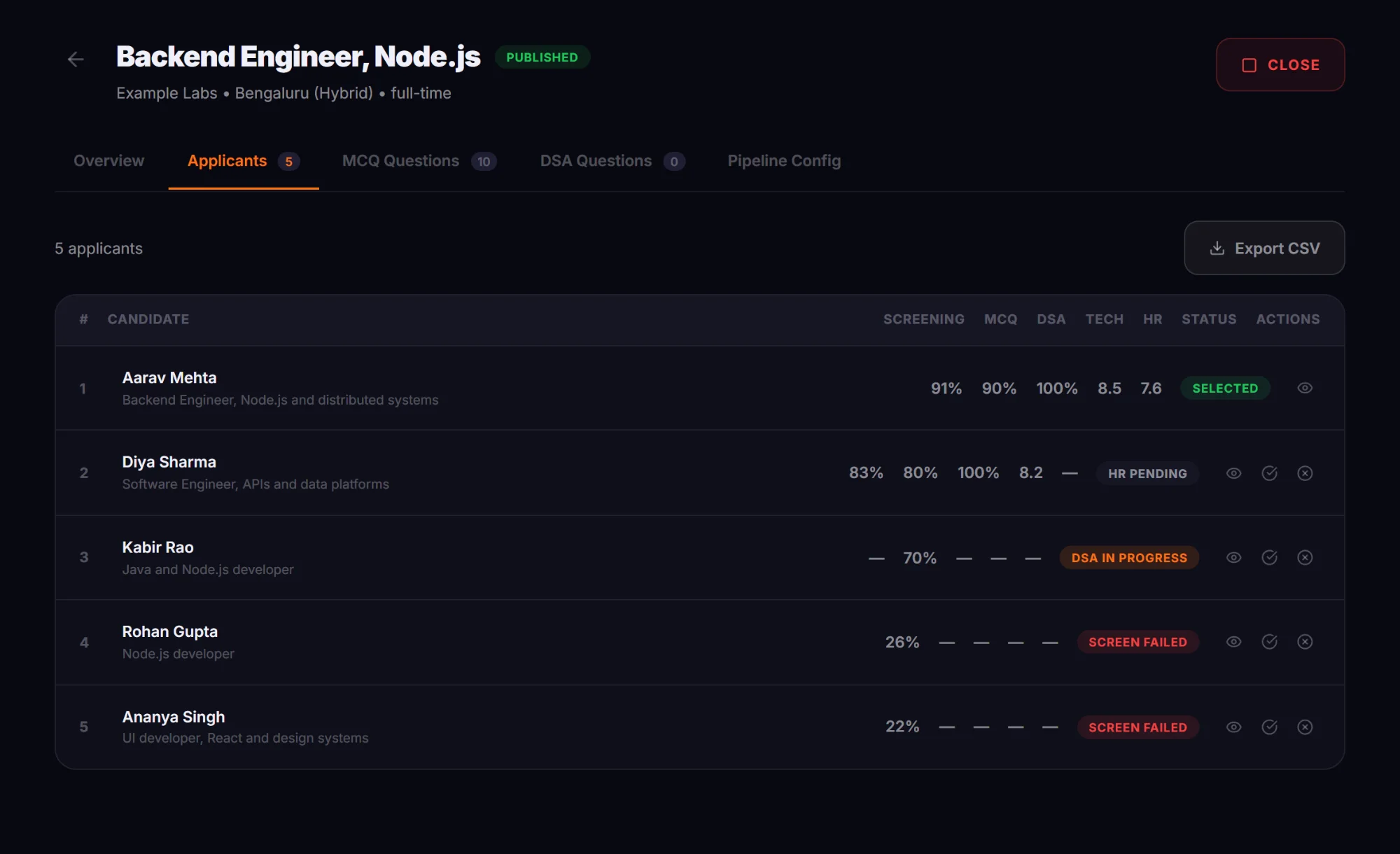Approve Kabir Rao with checkmark icon

[1270, 557]
